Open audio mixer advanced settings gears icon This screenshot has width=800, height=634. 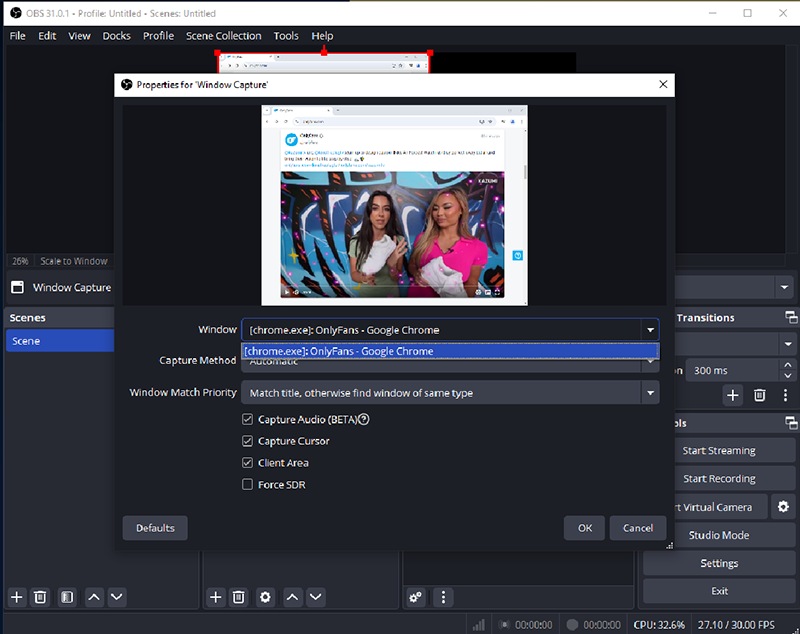pyautogui.click(x=417, y=597)
